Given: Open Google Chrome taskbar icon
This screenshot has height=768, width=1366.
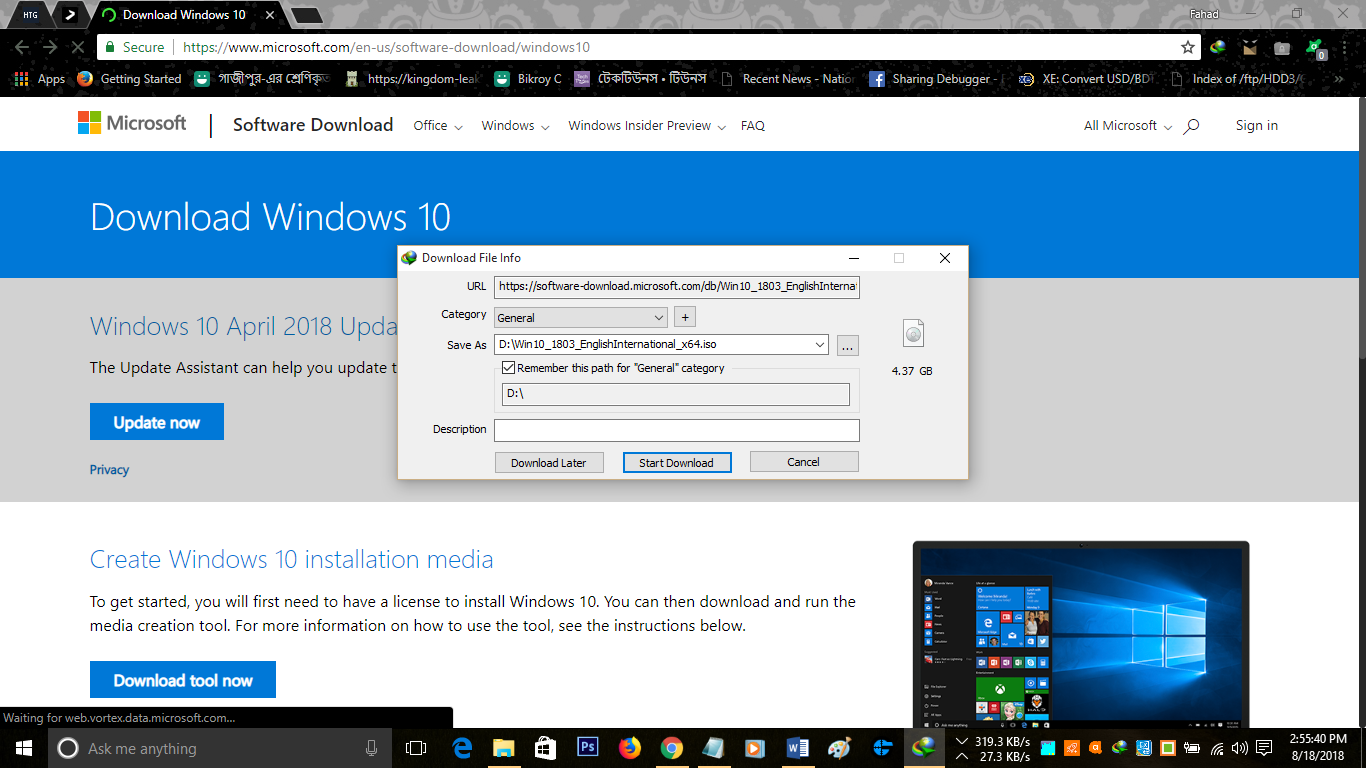Looking at the screenshot, I should [x=671, y=747].
